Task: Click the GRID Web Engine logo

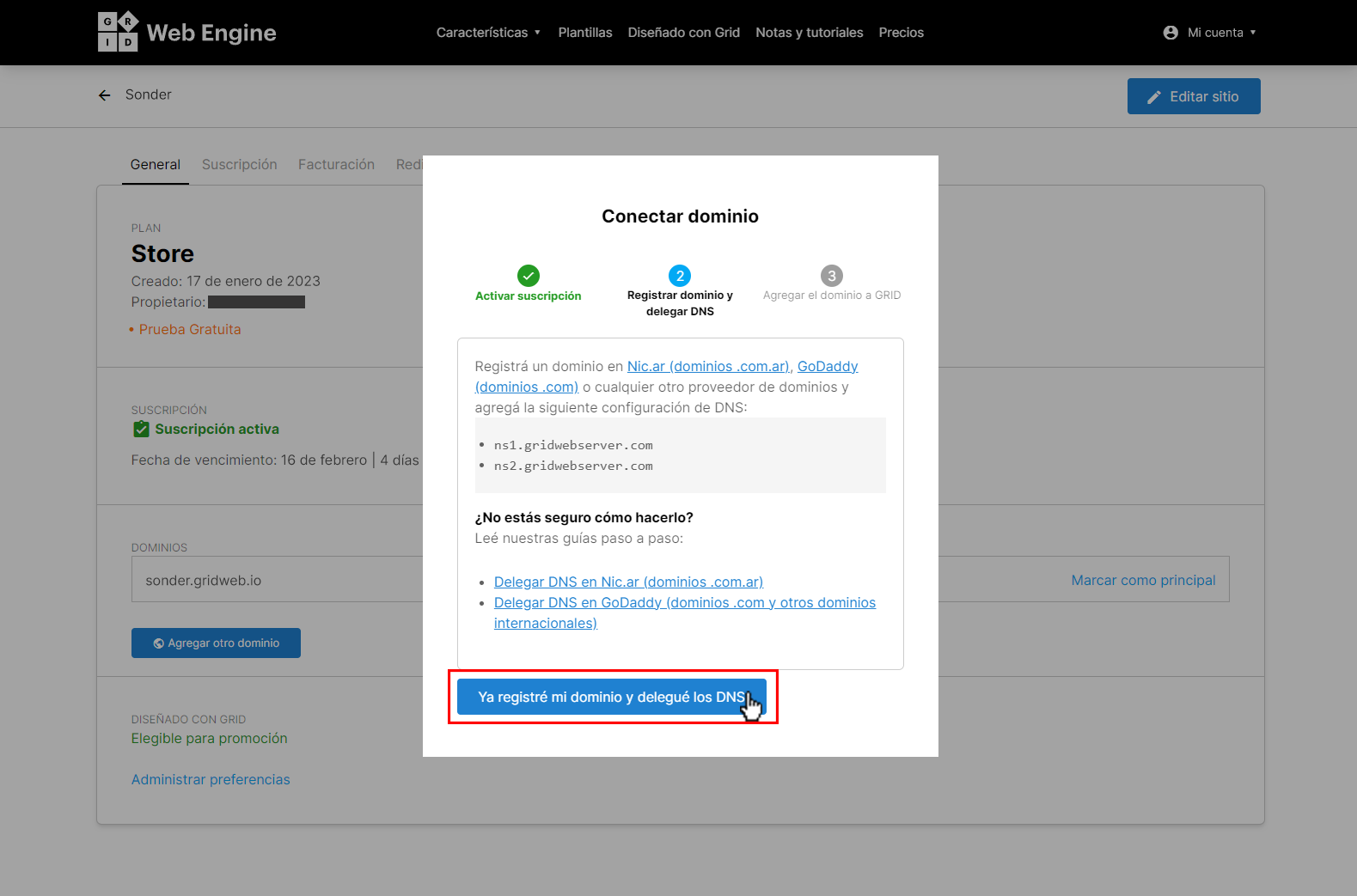Action: (186, 32)
